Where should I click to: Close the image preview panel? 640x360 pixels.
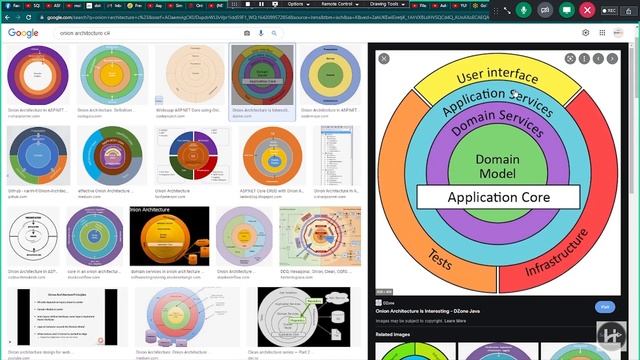384,59
